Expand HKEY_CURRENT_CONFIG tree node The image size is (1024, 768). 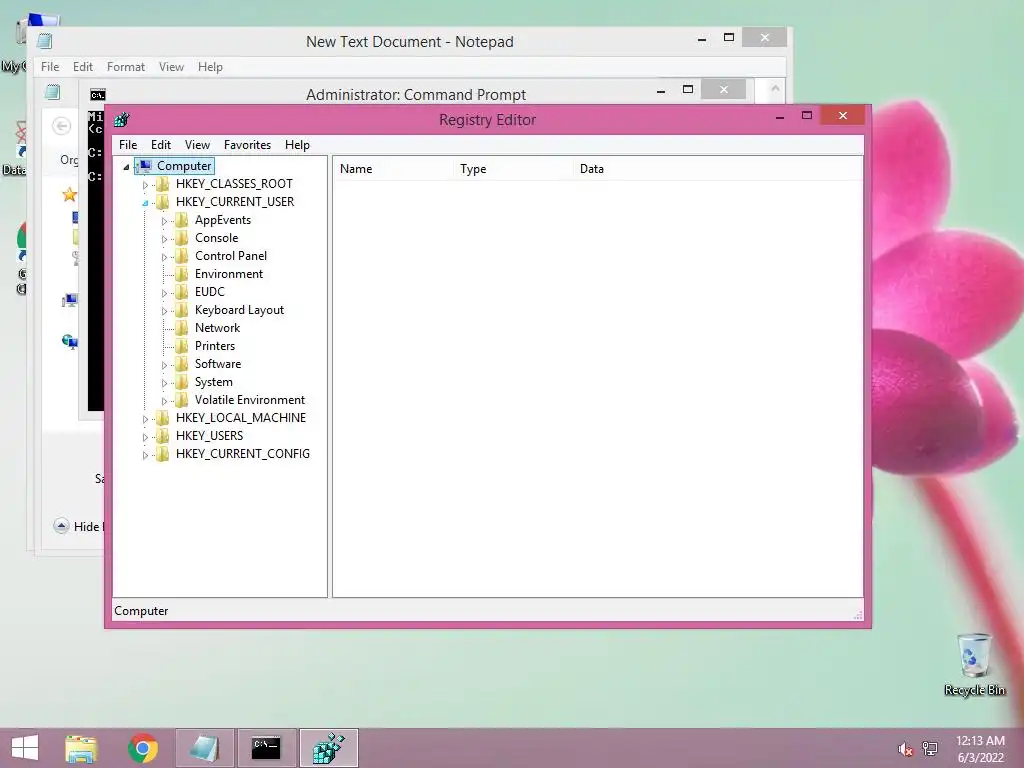point(145,455)
